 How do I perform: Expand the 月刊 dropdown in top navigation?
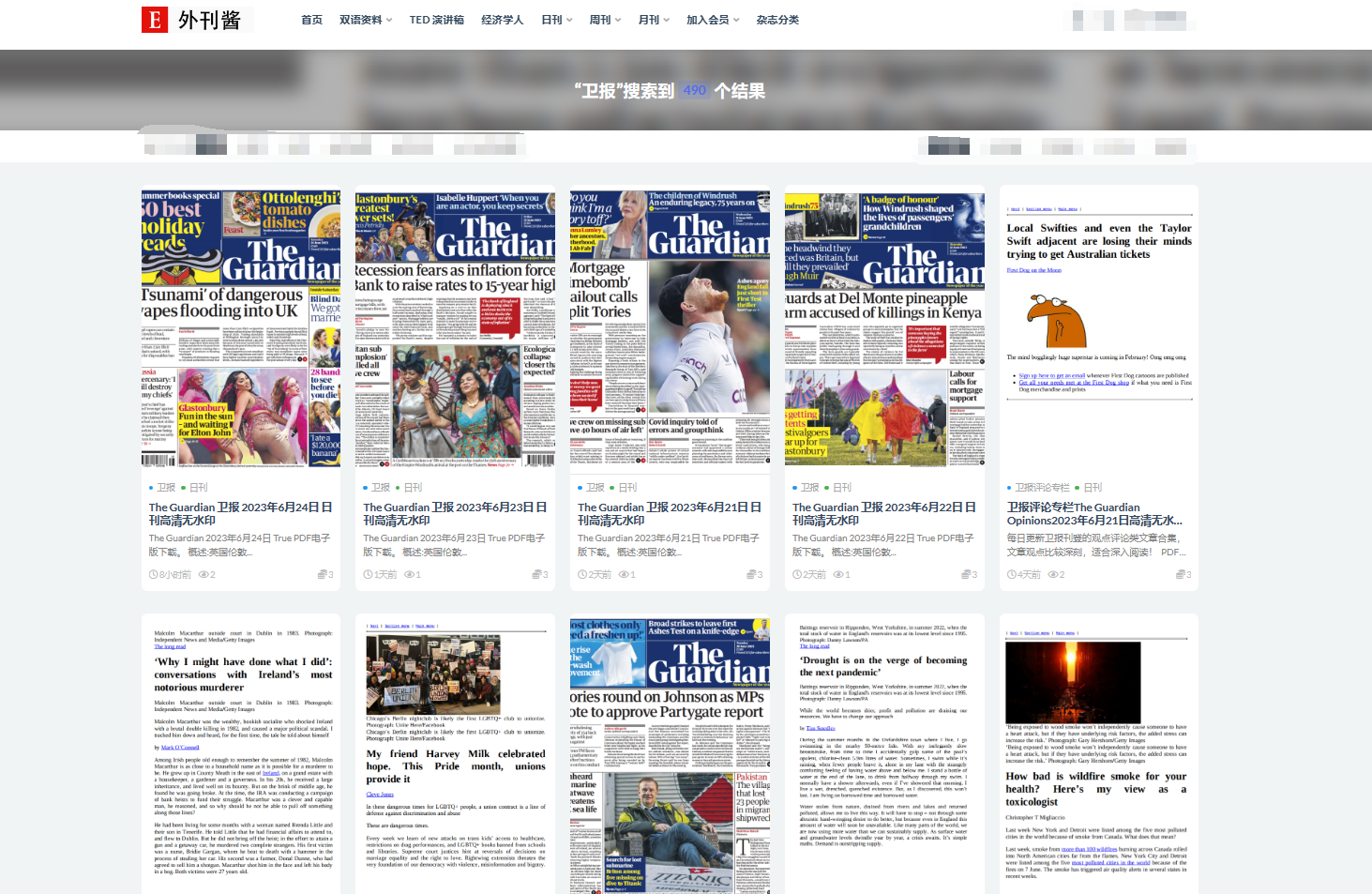coord(655,20)
